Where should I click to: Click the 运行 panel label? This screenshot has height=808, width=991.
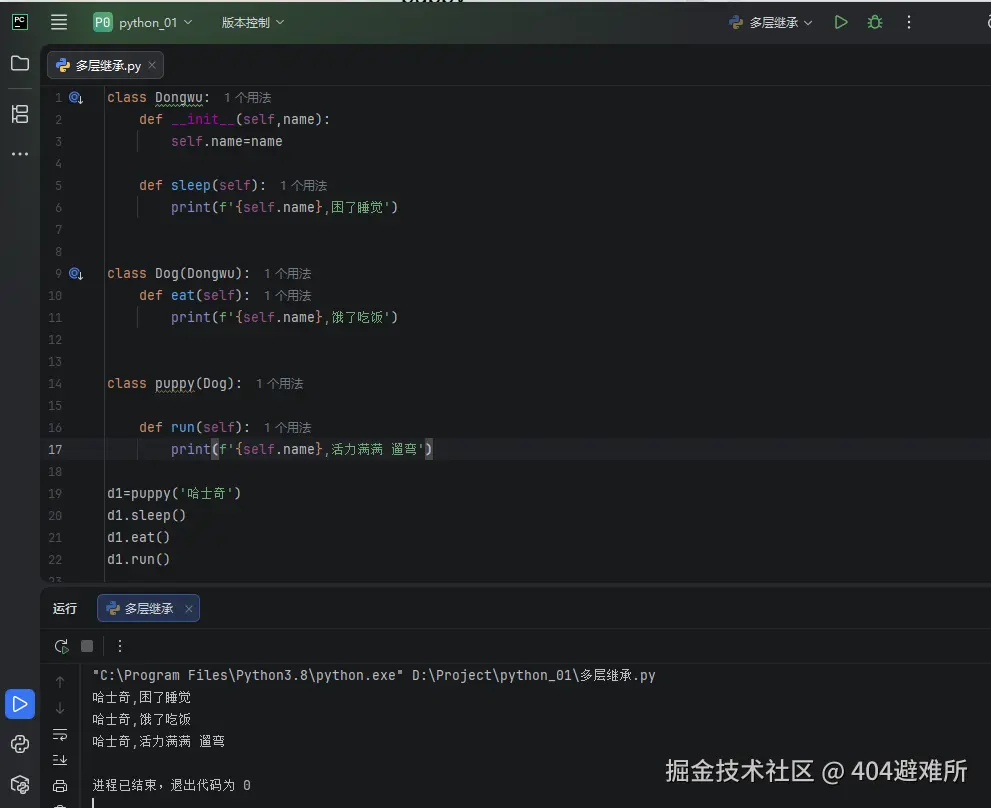tap(64, 608)
